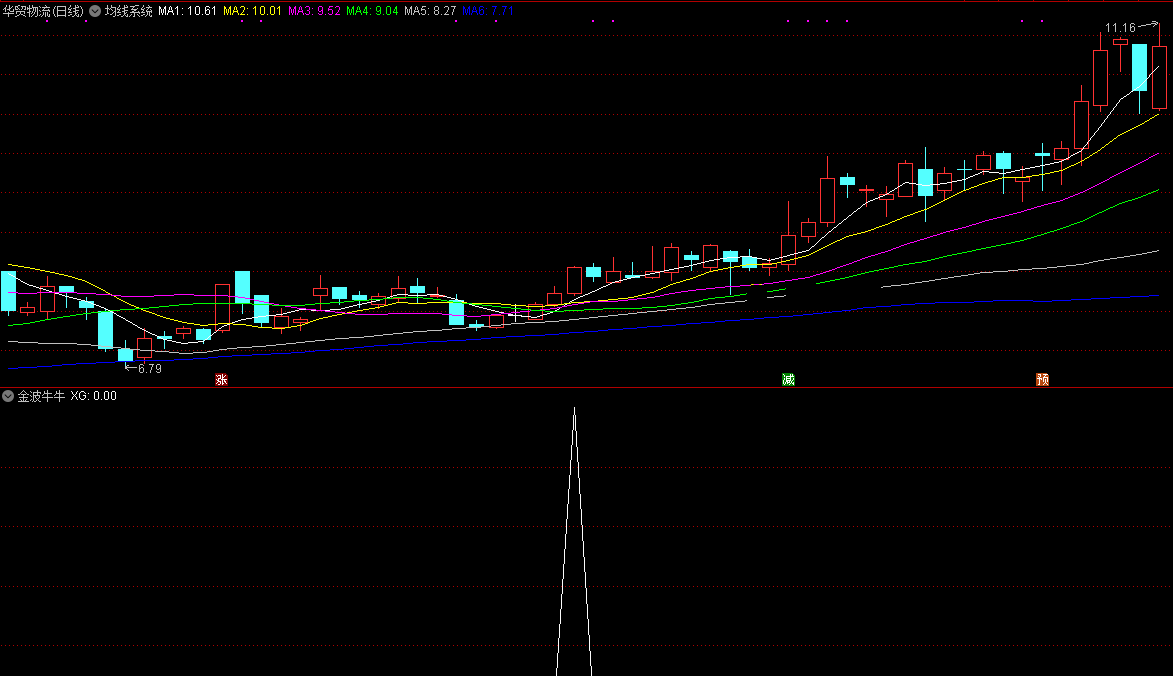
Task: Click the 金波牛牛 indicator name
Action: coord(41,396)
